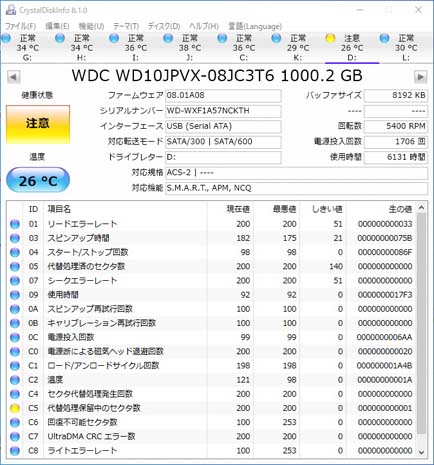This screenshot has width=434, height=465.
Task: Click raw value 000000001A4B
Action: [385, 366]
